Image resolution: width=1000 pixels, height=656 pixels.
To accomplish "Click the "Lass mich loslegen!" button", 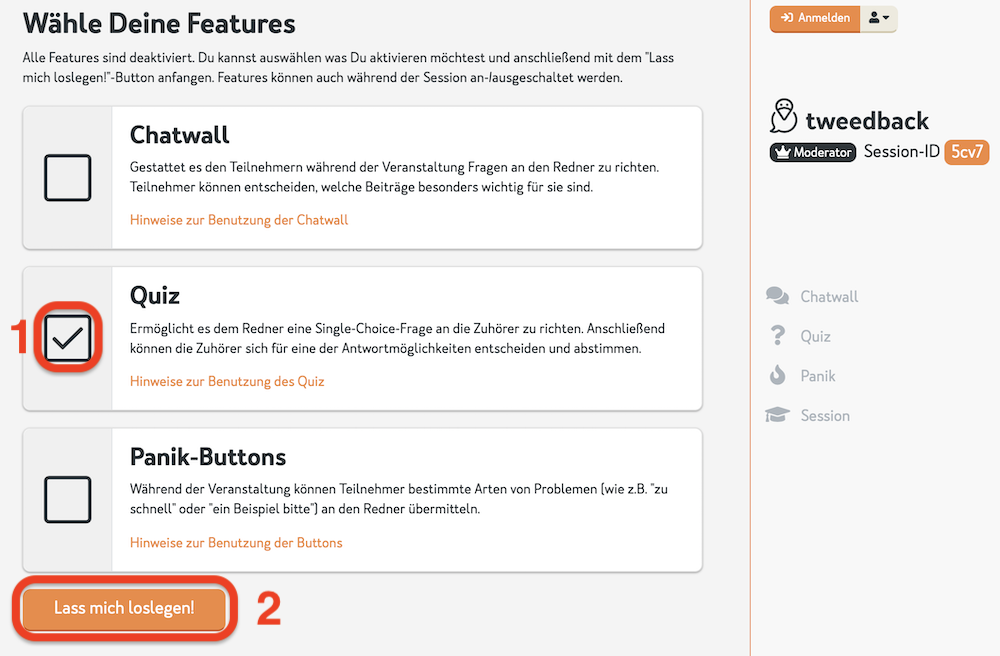I will 123,608.
